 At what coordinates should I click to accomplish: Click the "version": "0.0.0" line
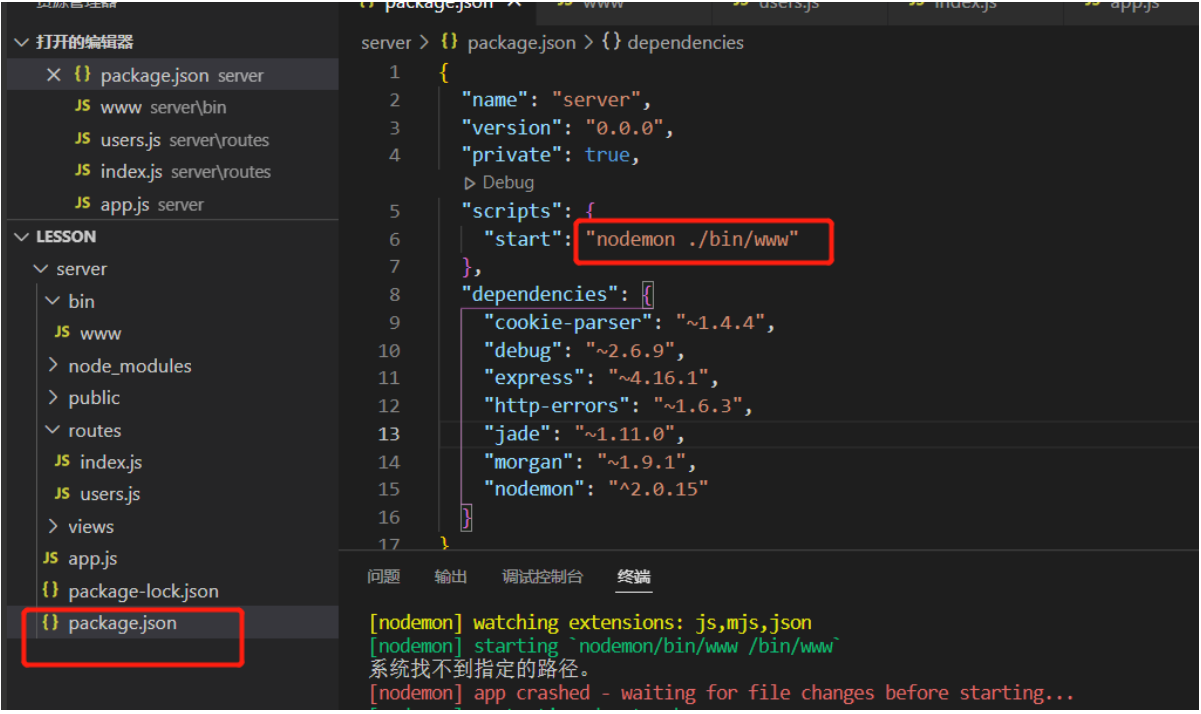click(x=567, y=128)
